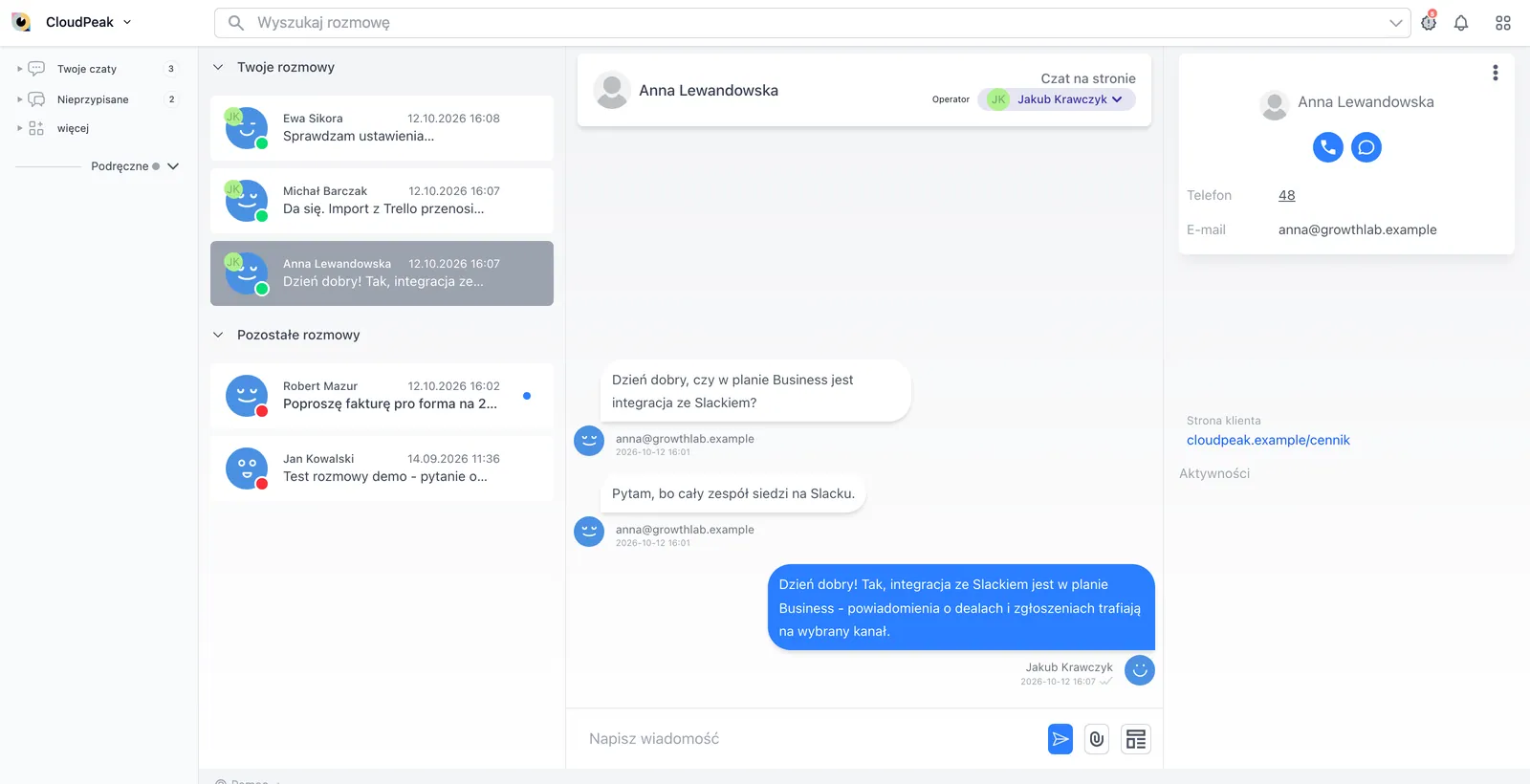Click Anna Lewandowska avatar in chat header
Viewport: 1530px width, 784px height.
[612, 90]
